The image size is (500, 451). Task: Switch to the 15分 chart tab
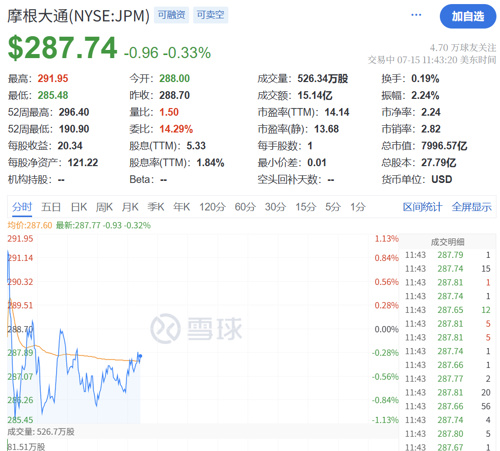point(306,207)
